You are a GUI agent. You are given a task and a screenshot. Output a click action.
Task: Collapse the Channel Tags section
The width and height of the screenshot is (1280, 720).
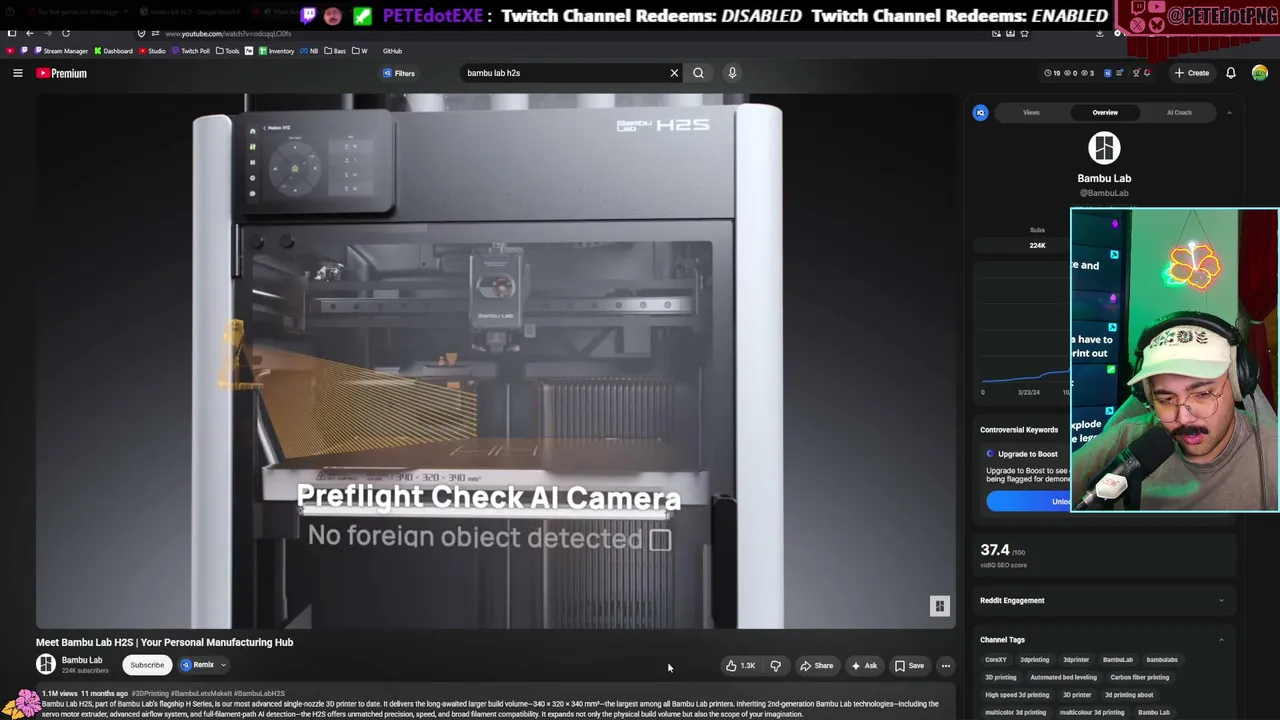click(x=1221, y=640)
